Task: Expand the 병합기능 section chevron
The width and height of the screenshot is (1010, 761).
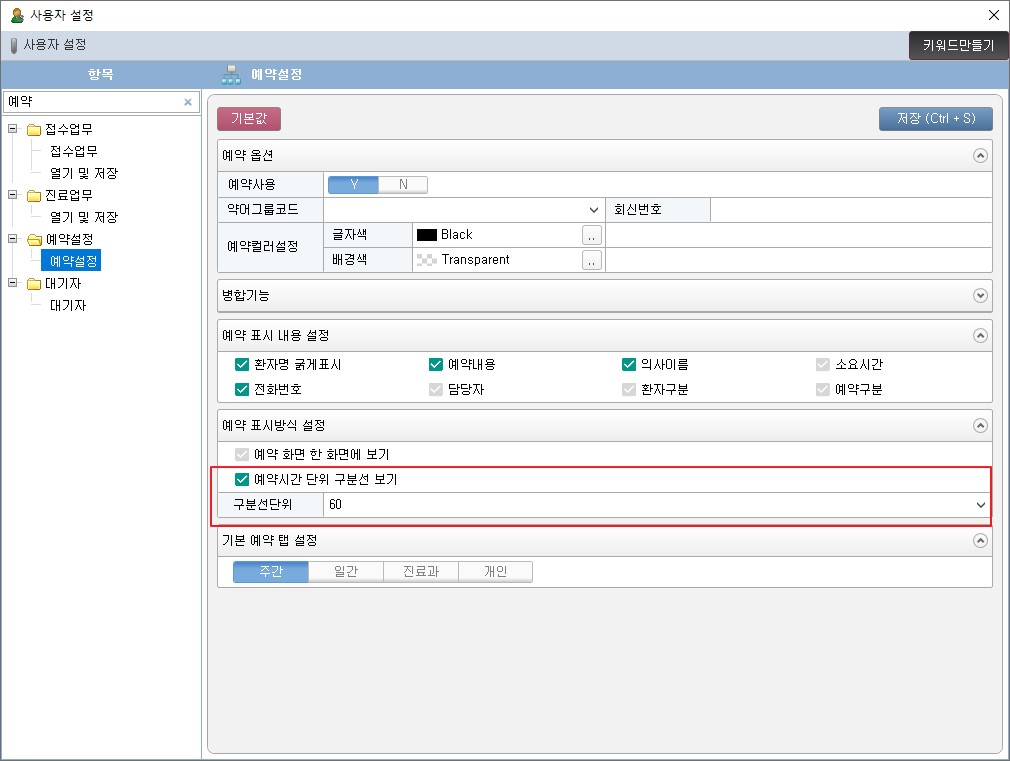Action: 980,296
